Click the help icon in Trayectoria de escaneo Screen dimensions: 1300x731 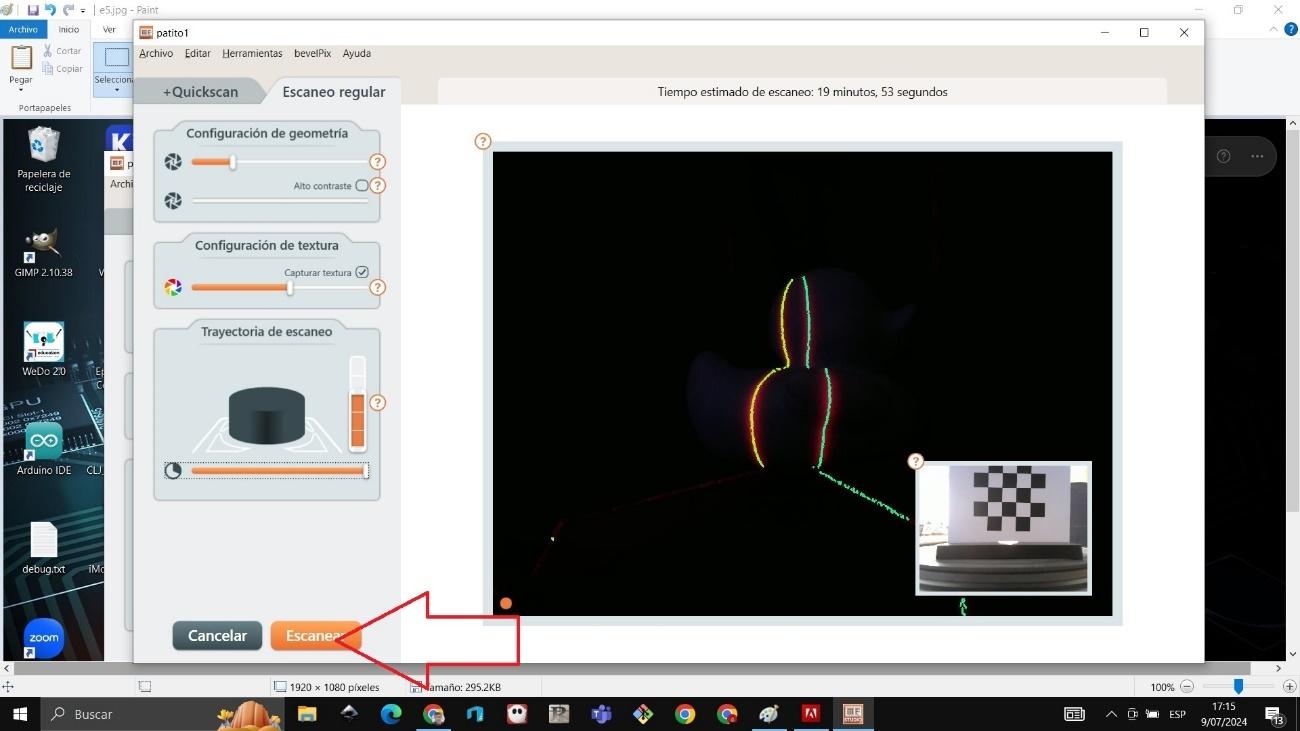(x=378, y=403)
